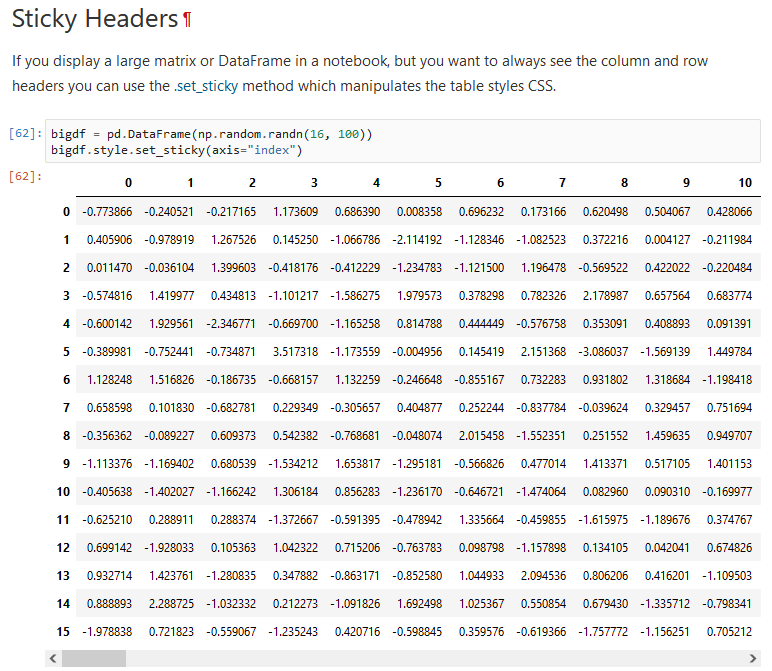Click column header 10
This screenshot has width=772, height=671.
tap(745, 183)
